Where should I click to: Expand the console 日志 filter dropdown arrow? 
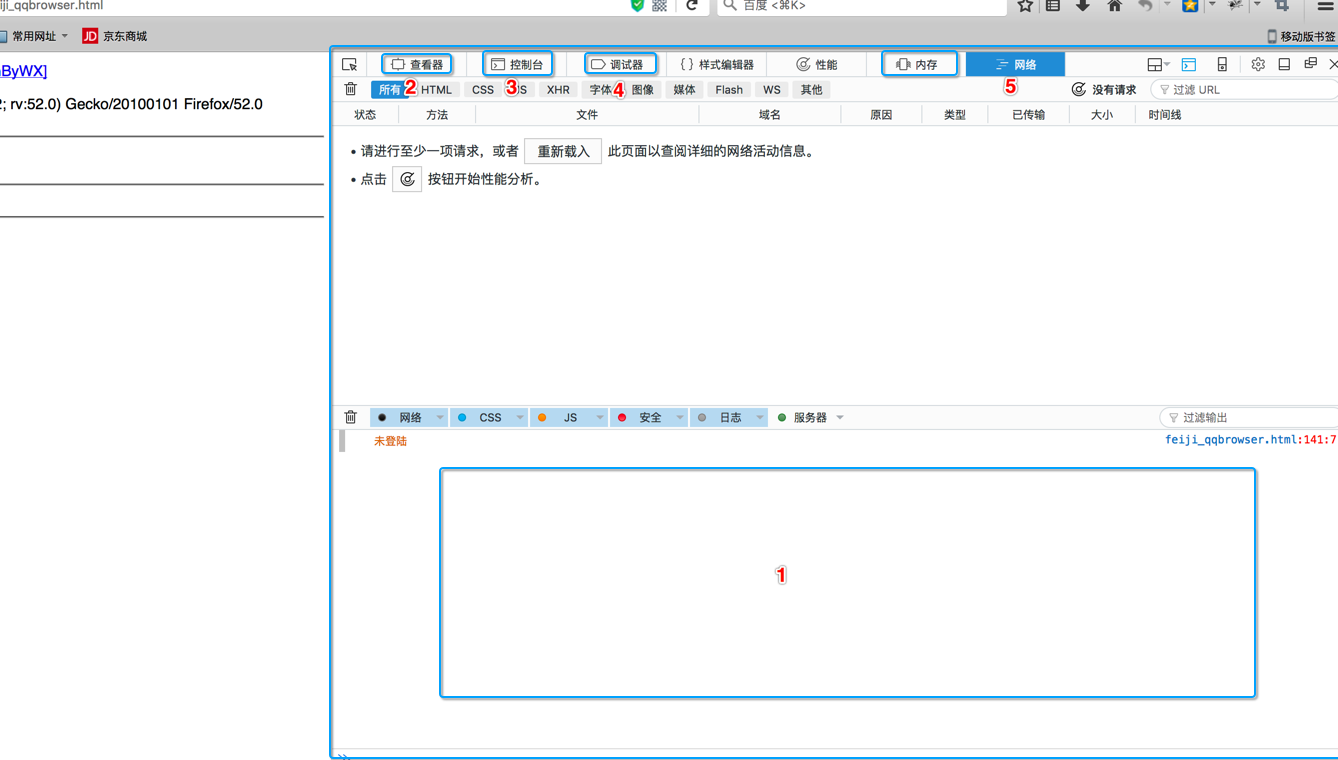(x=760, y=418)
